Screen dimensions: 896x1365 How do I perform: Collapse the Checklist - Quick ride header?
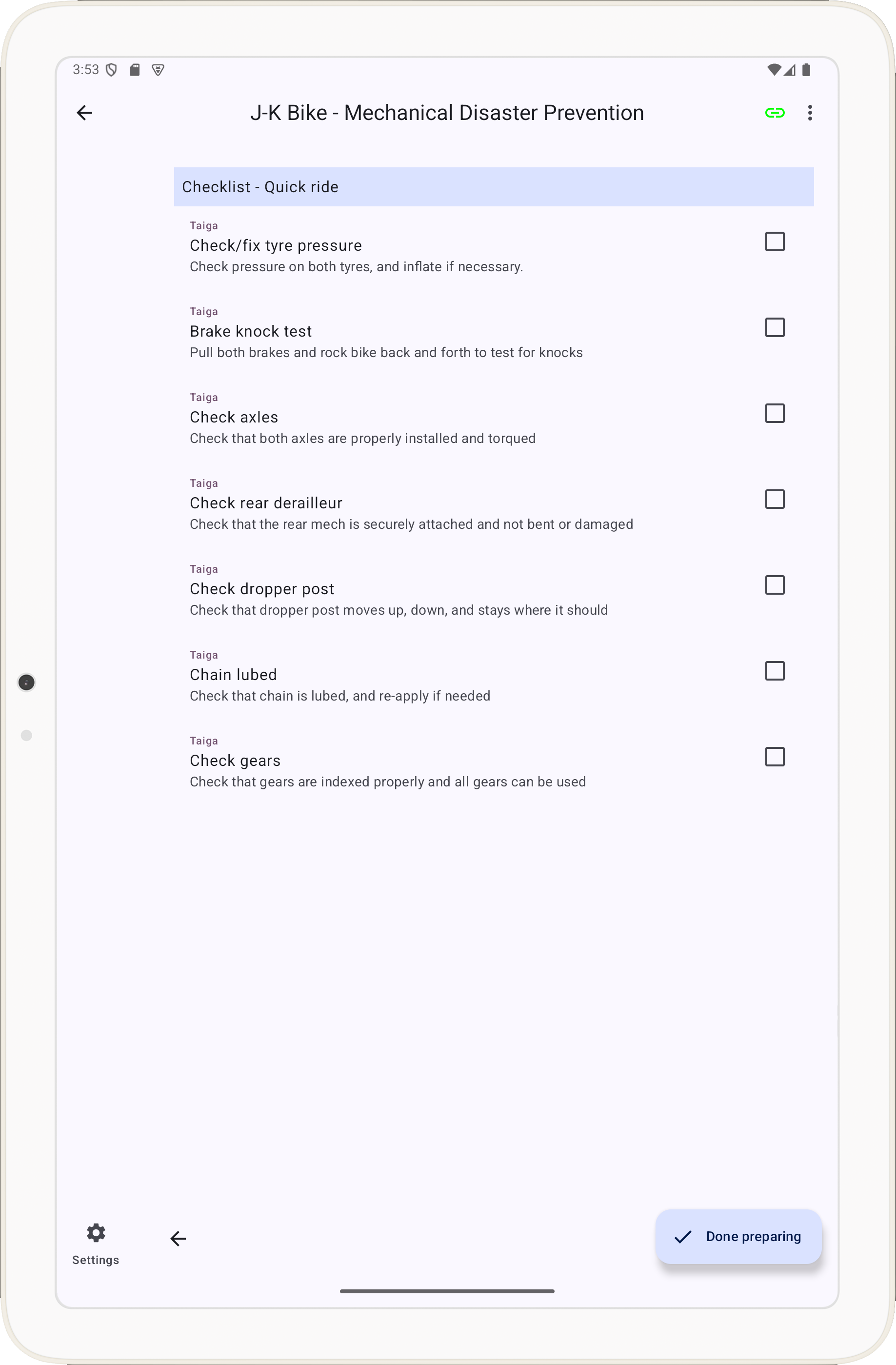click(494, 187)
